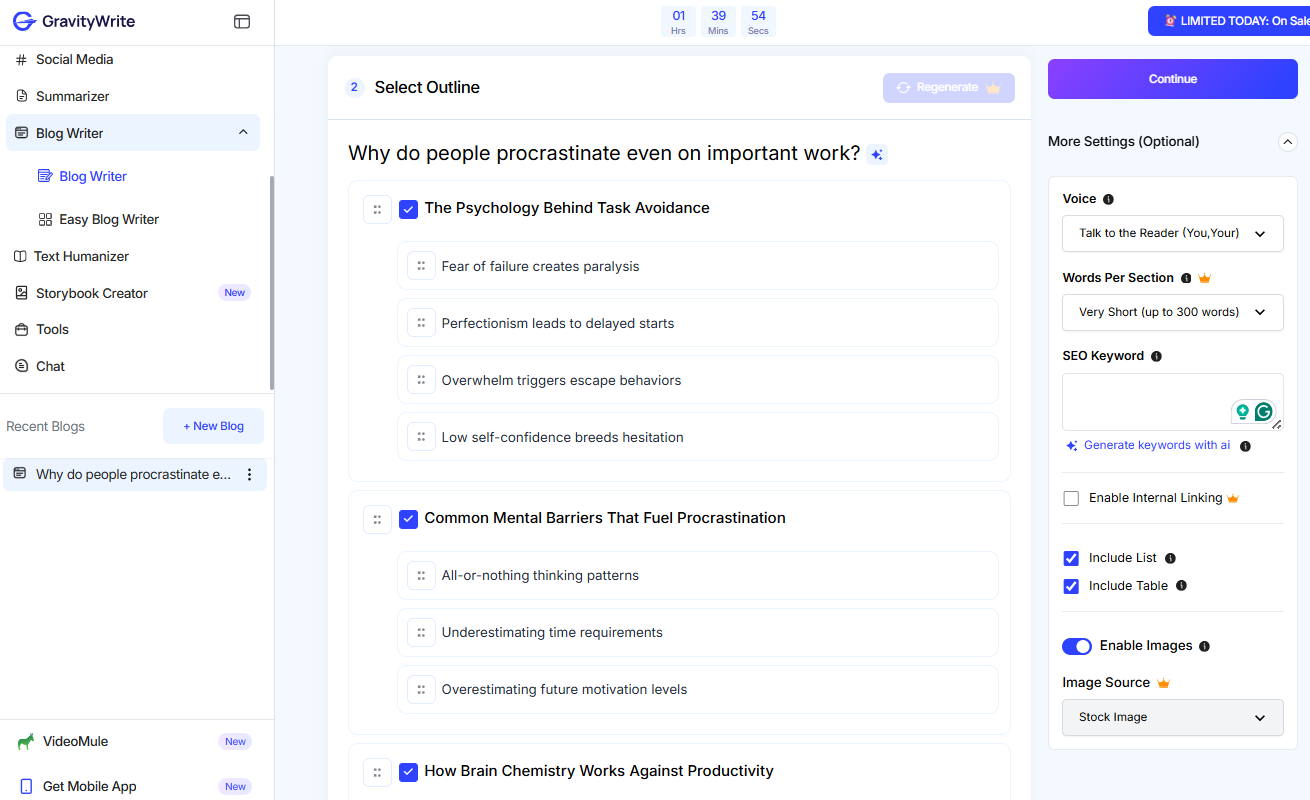Collapse the sidebar with the panel icon
The image size is (1310, 800).
tap(241, 20)
